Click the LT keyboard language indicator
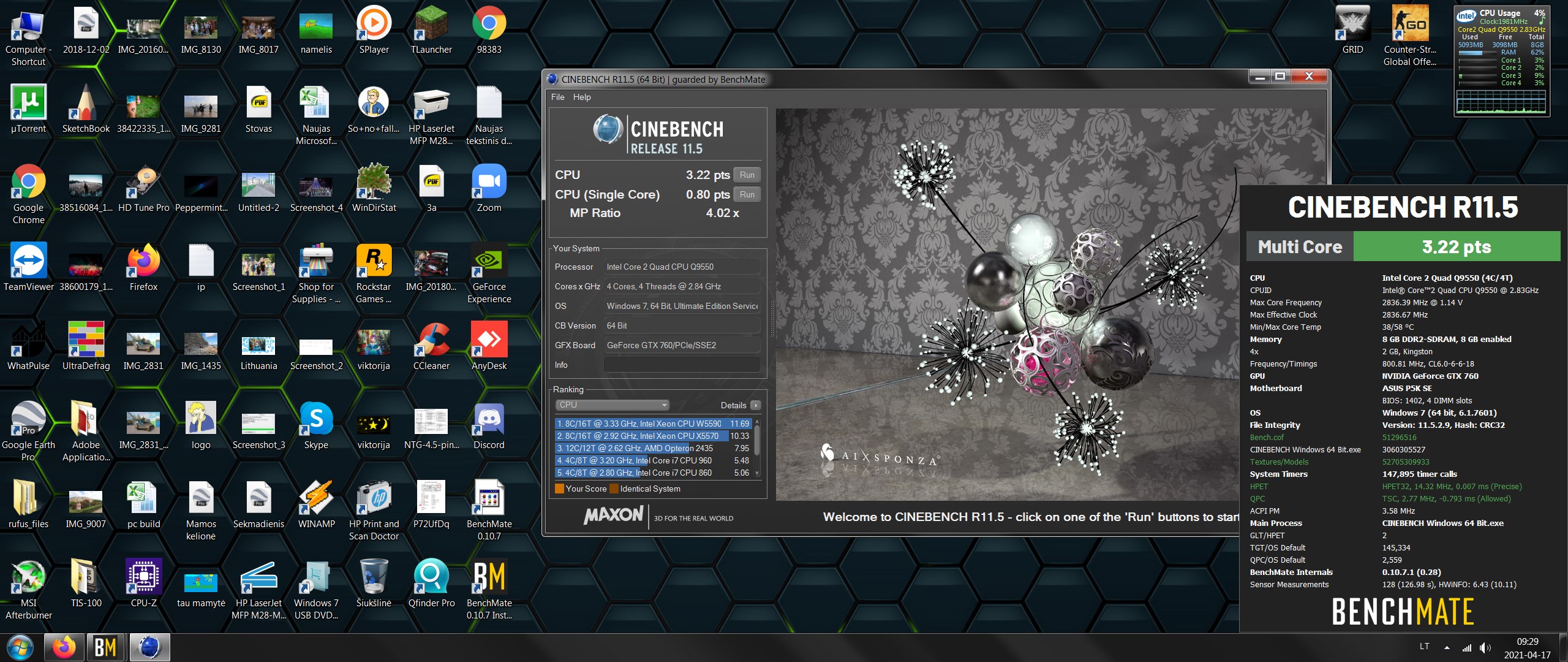1568x662 pixels. click(x=1424, y=647)
